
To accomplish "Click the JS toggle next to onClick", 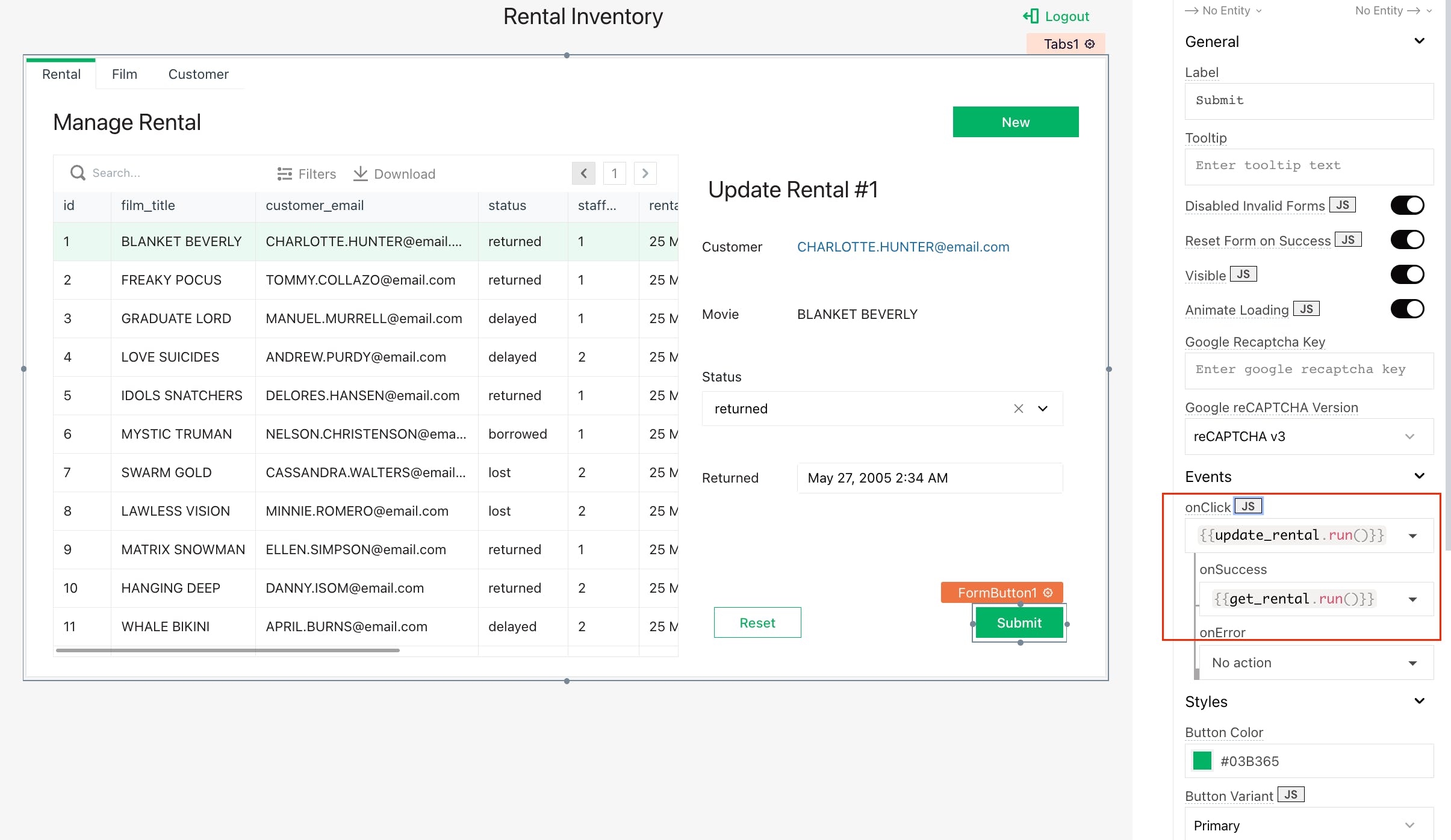I will tap(1247, 506).
